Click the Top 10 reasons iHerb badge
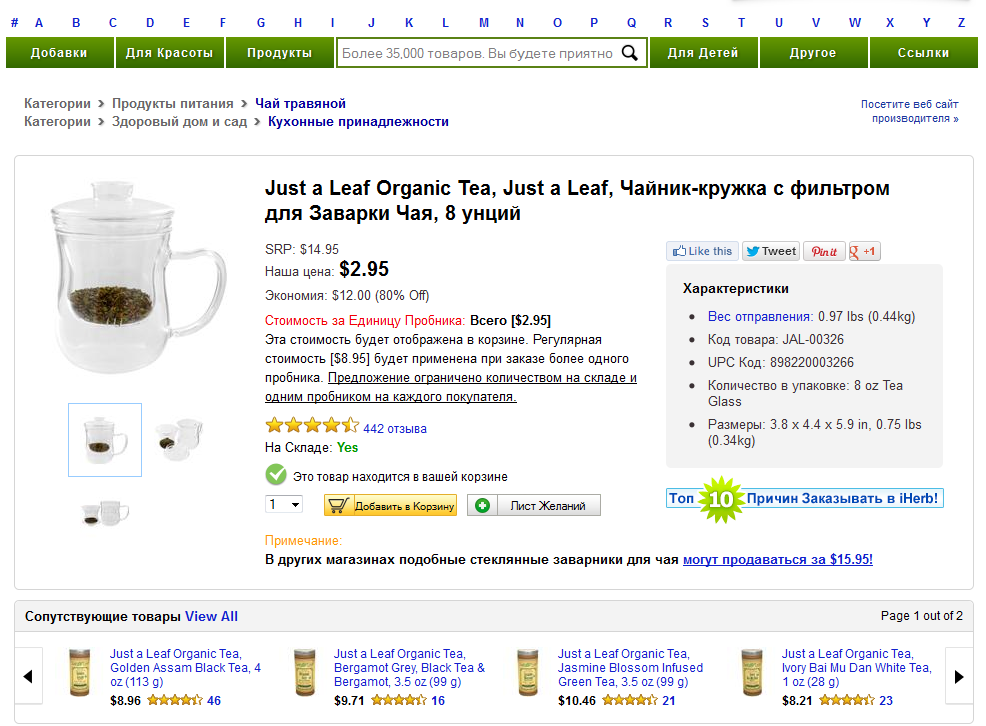This screenshot has width=986, height=726. pyautogui.click(x=804, y=498)
